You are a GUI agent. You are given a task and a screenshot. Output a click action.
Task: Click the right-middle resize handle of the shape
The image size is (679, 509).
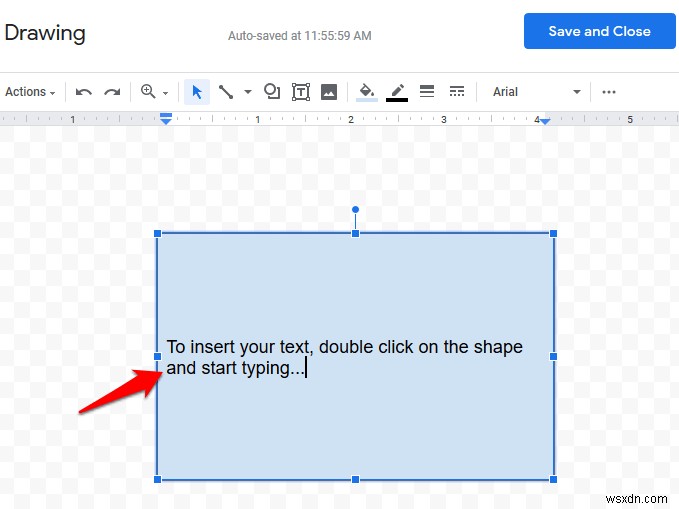553,357
